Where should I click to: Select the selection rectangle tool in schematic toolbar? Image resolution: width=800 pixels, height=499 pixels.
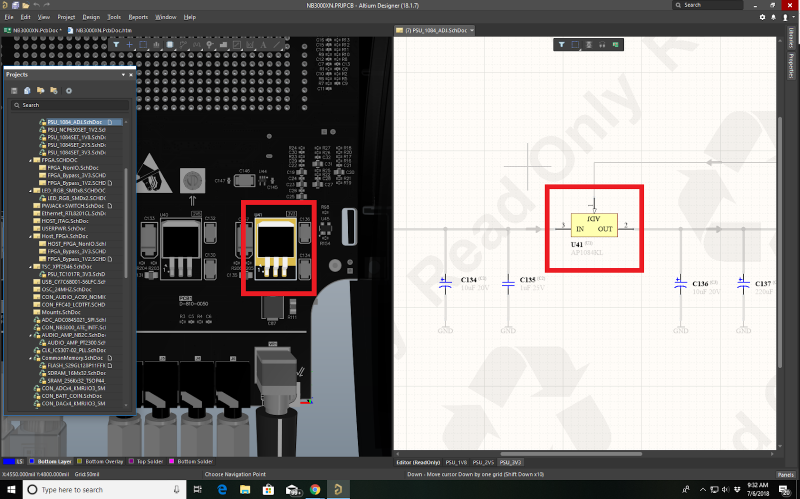[576, 45]
